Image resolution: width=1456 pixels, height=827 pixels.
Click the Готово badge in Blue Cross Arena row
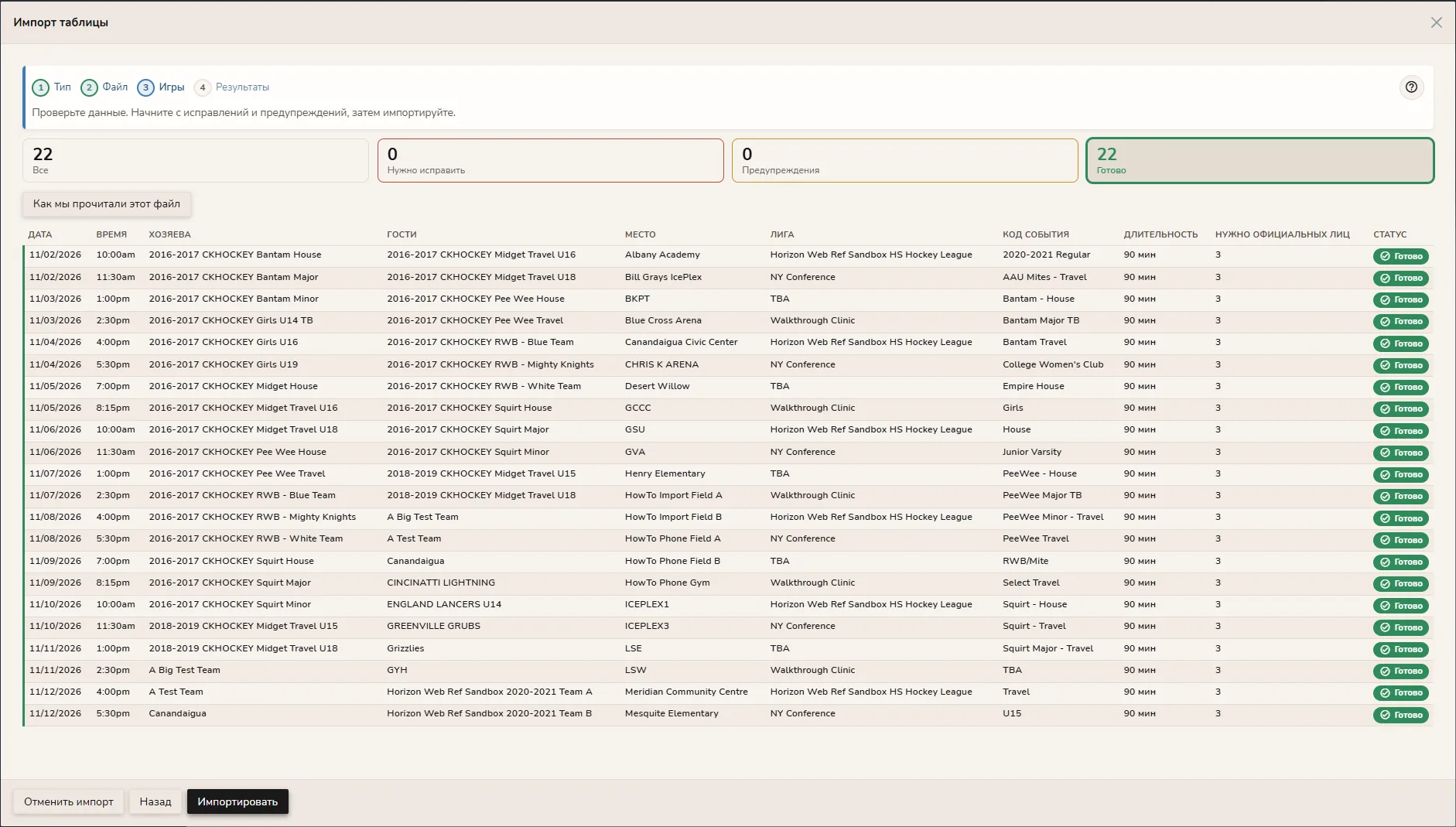(1401, 321)
